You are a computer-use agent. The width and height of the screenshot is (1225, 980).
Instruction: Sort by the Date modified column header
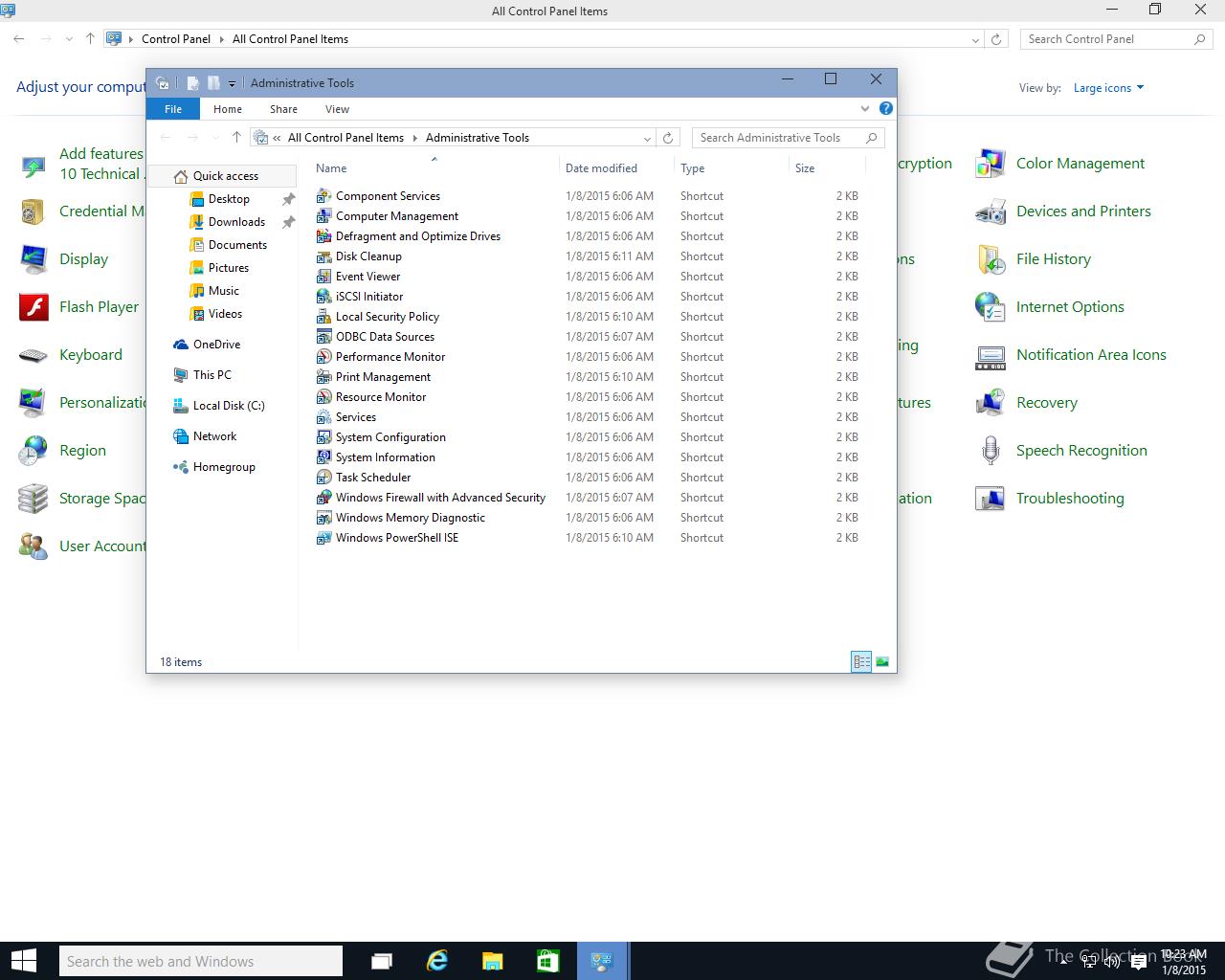601,168
